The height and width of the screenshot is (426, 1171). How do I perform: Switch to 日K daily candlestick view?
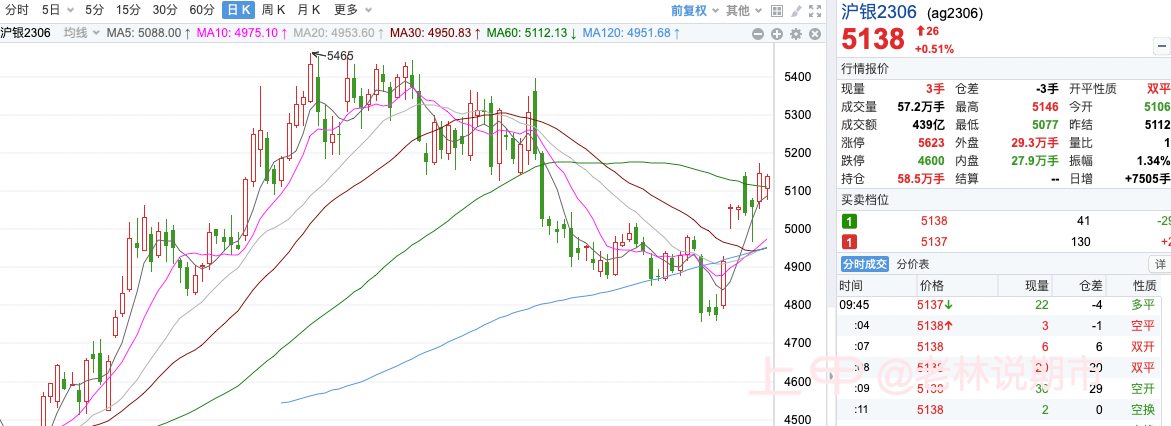click(237, 10)
